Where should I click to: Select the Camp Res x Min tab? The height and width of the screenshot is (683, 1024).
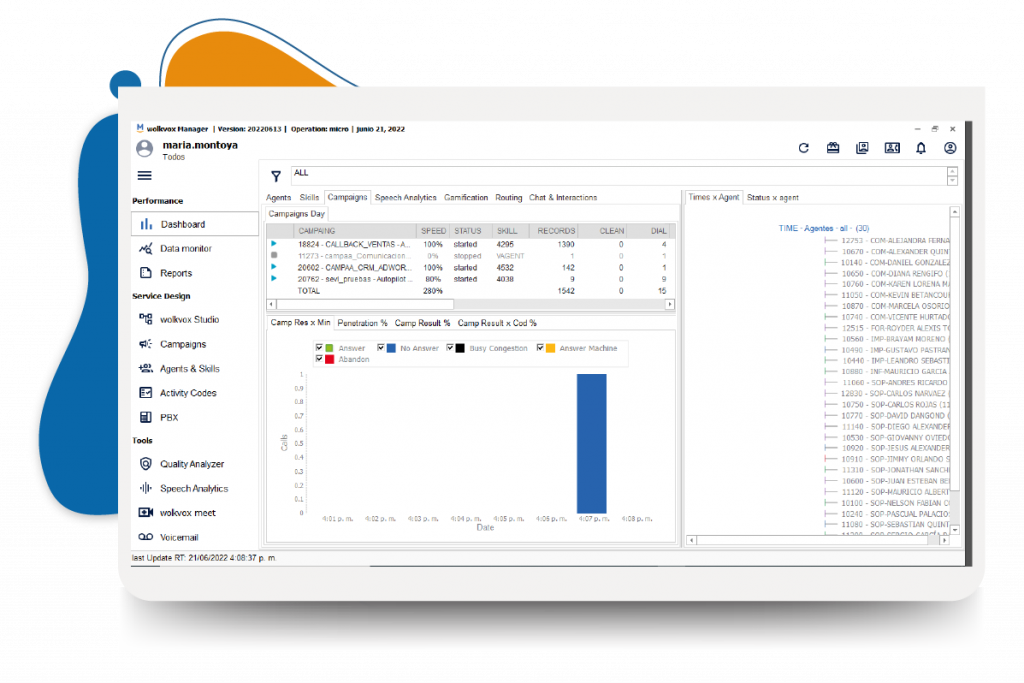pyautogui.click(x=300, y=323)
